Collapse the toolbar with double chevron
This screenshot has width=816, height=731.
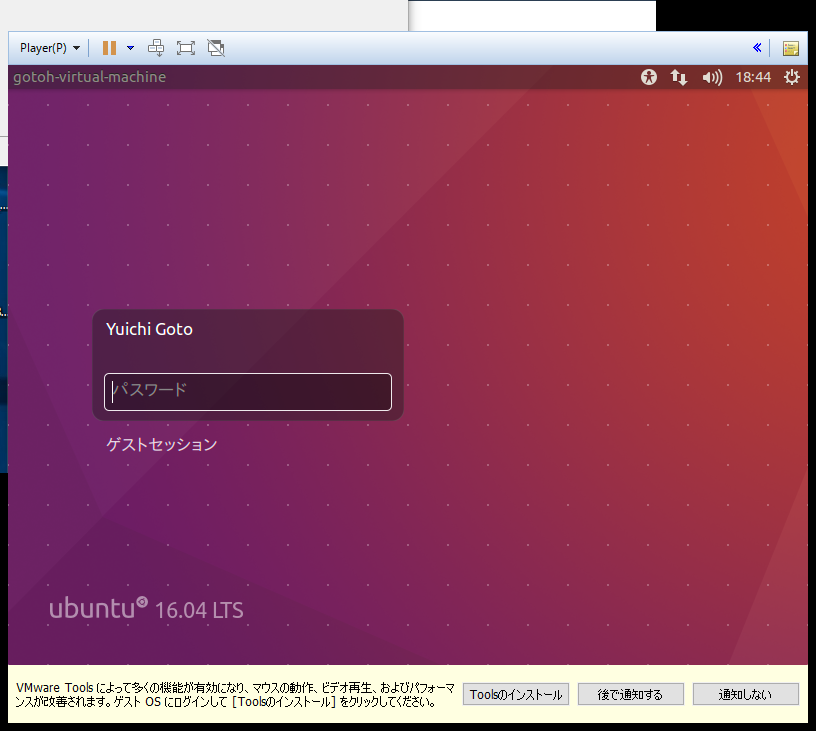[x=757, y=48]
